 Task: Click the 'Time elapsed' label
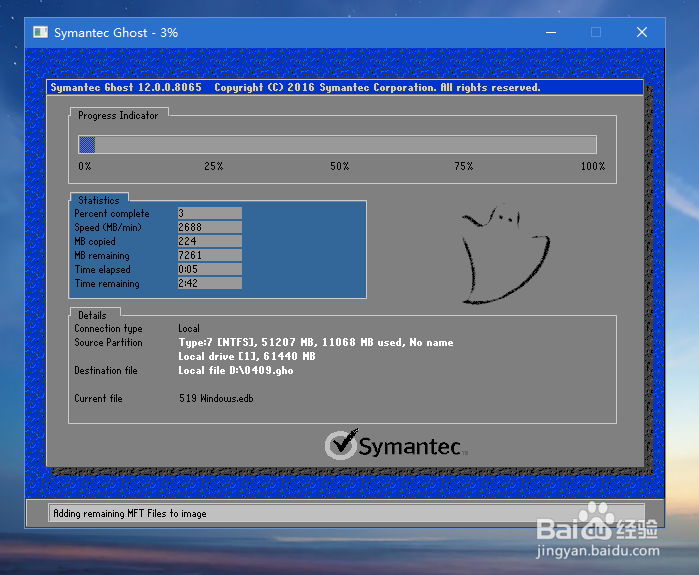click(103, 269)
